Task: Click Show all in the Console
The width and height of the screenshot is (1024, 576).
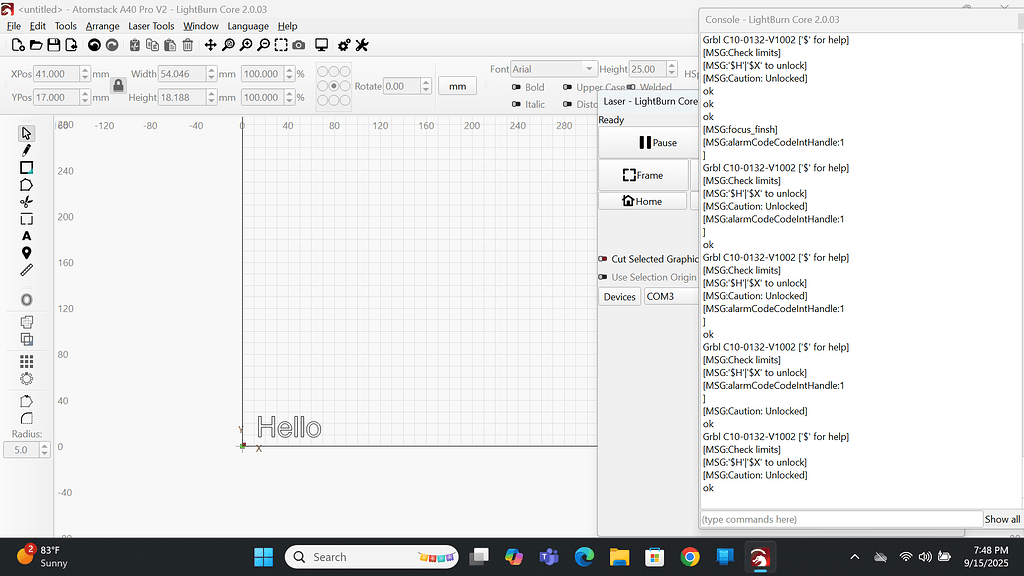Action: tap(1001, 519)
